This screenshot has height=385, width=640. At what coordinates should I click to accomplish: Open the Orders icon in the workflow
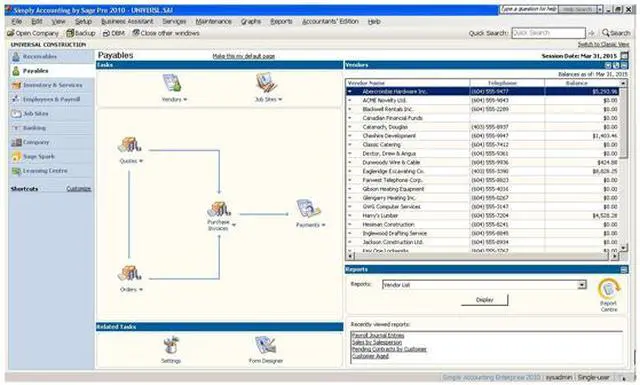(x=130, y=274)
